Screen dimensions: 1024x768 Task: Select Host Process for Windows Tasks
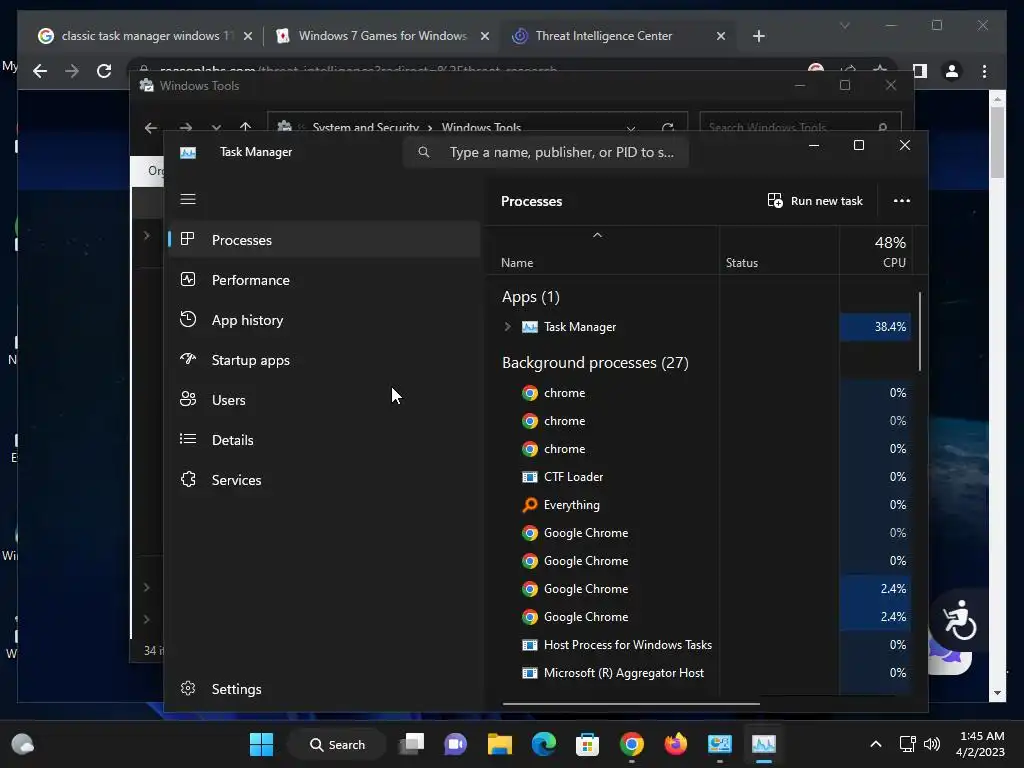pos(699,645)
